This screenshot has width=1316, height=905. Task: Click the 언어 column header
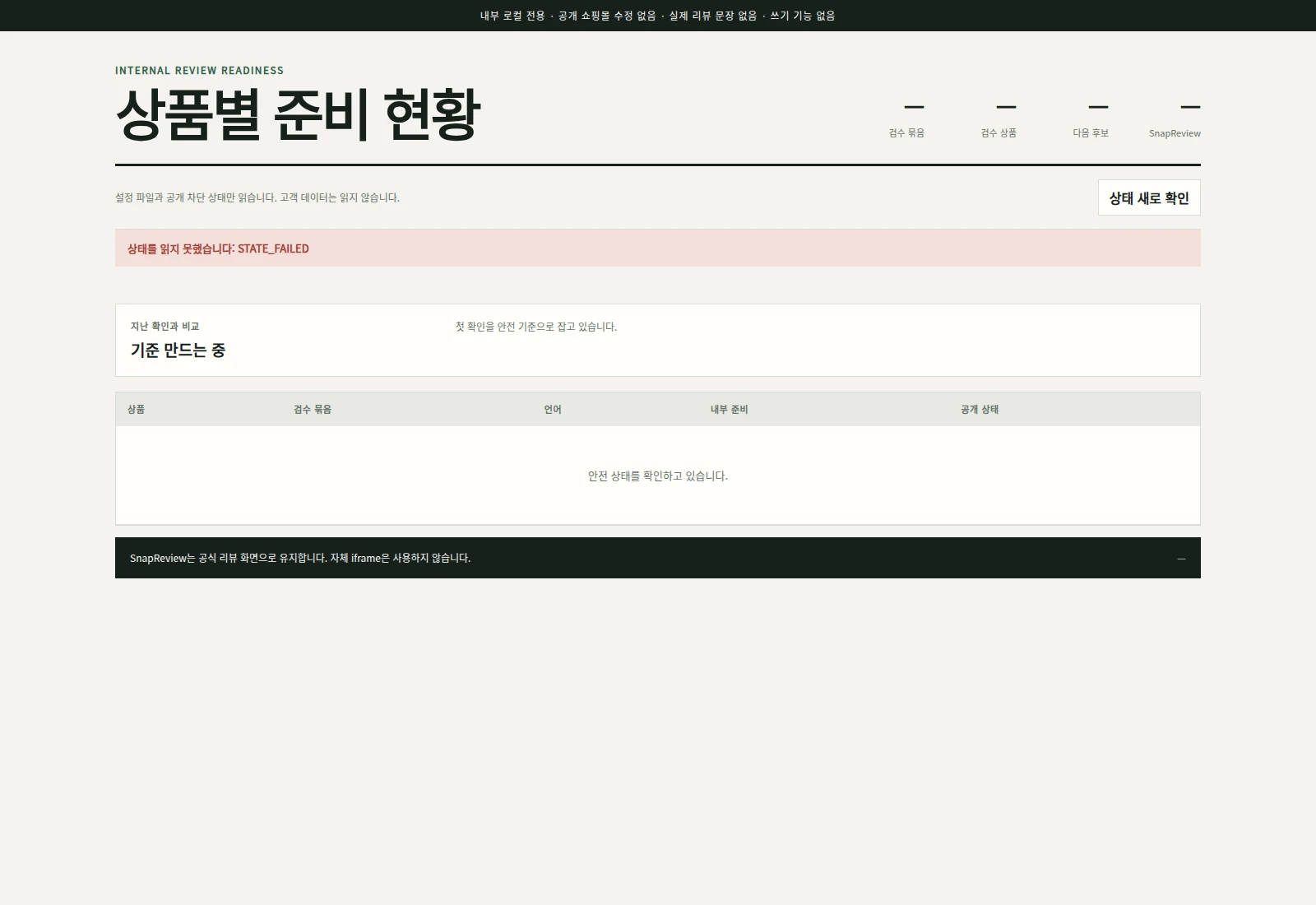[553, 409]
